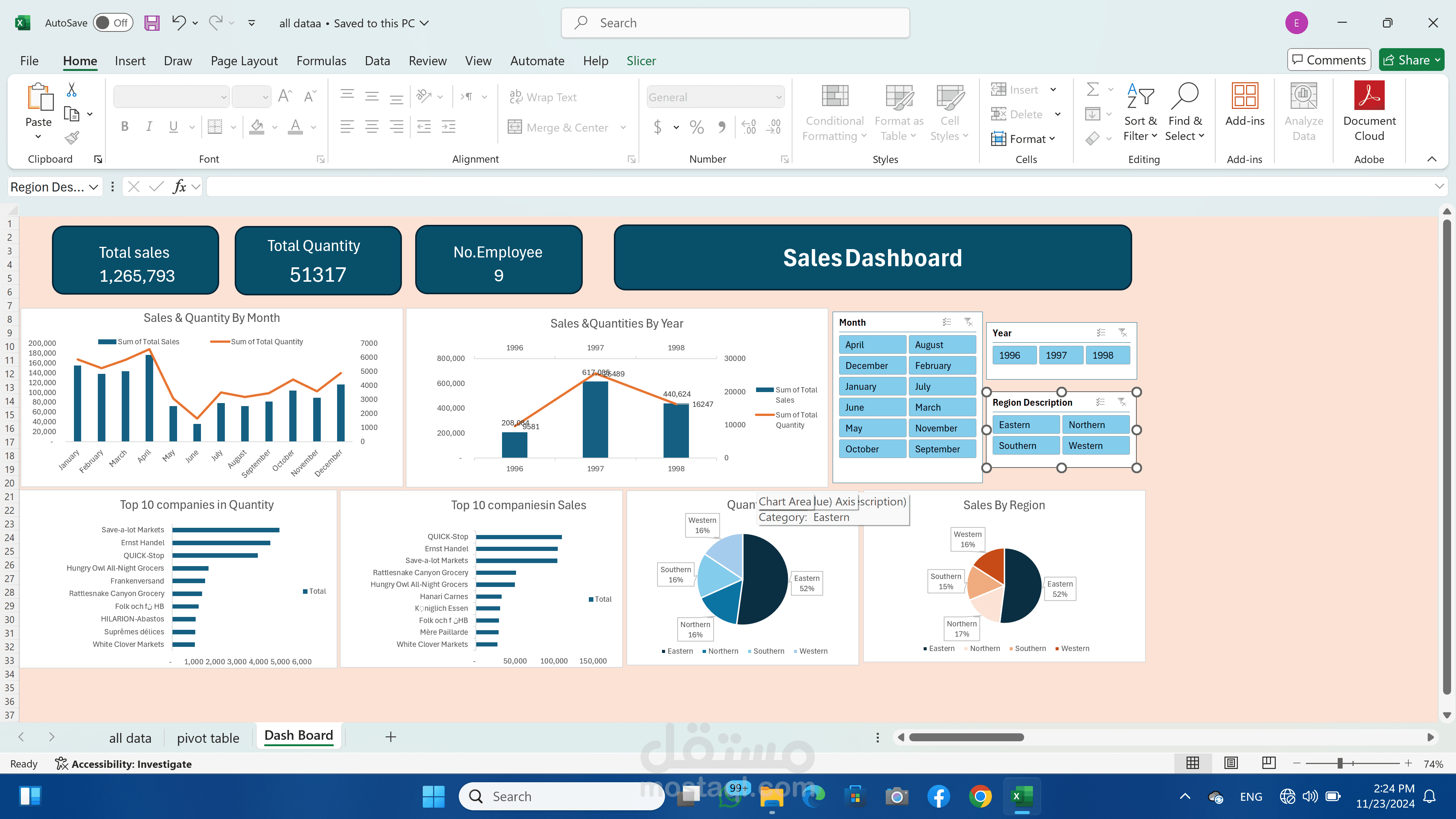Click Wrap Text button

(543, 97)
